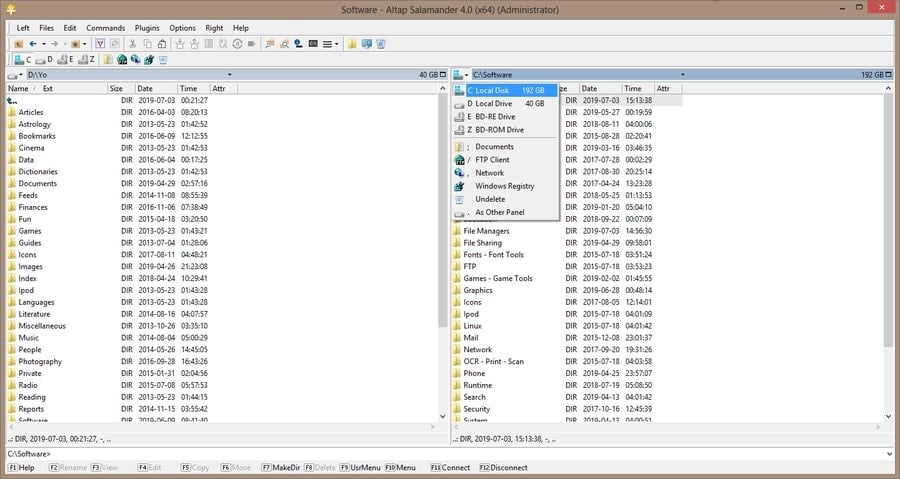Click the Views list icon
900x479 pixels.
tap(327, 44)
